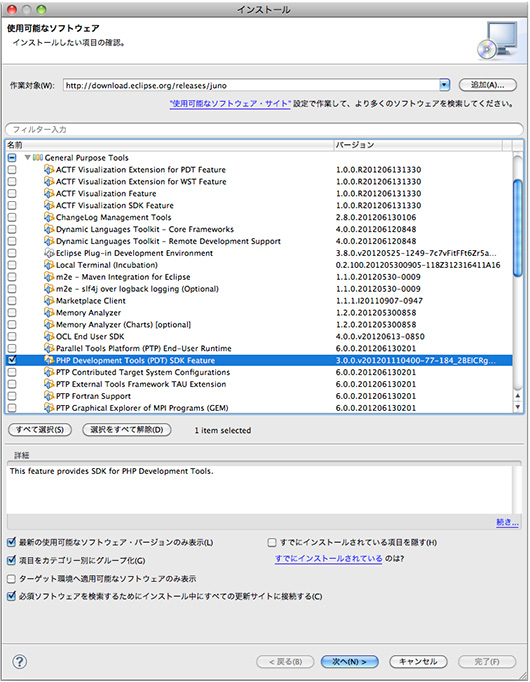Click the icon of ACTF Visualization Extension for WST Feature
Viewport: 530px width, 682px height.
[49, 181]
